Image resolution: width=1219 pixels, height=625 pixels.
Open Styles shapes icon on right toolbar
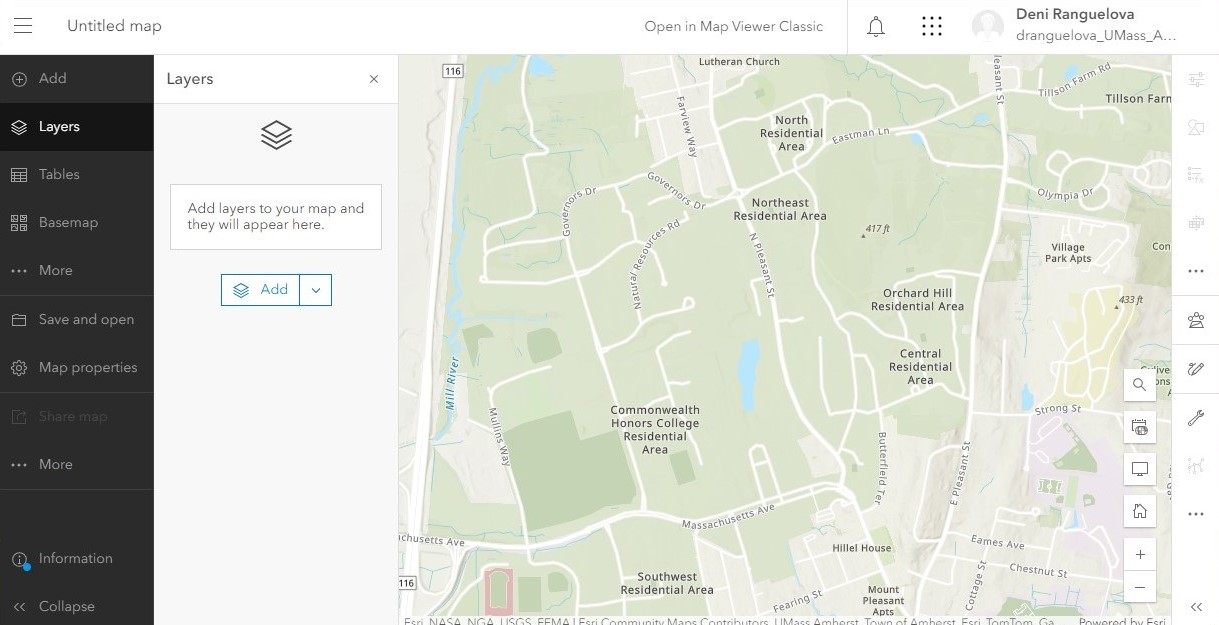coord(1195,127)
